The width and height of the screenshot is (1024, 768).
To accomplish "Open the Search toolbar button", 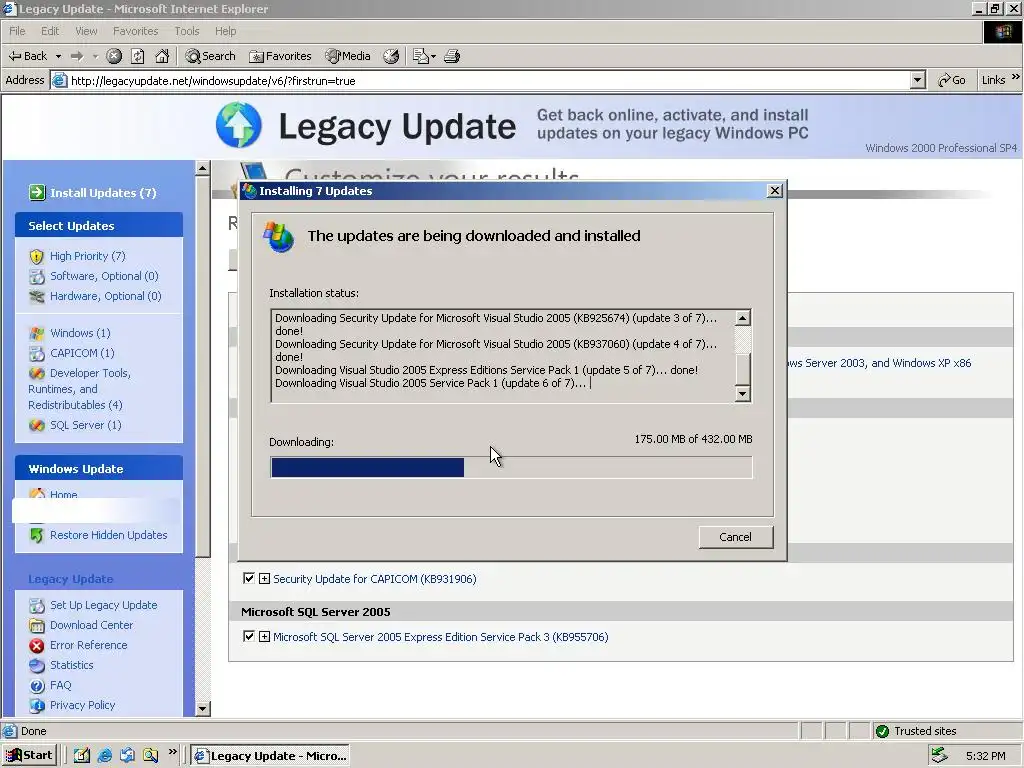I will [210, 56].
